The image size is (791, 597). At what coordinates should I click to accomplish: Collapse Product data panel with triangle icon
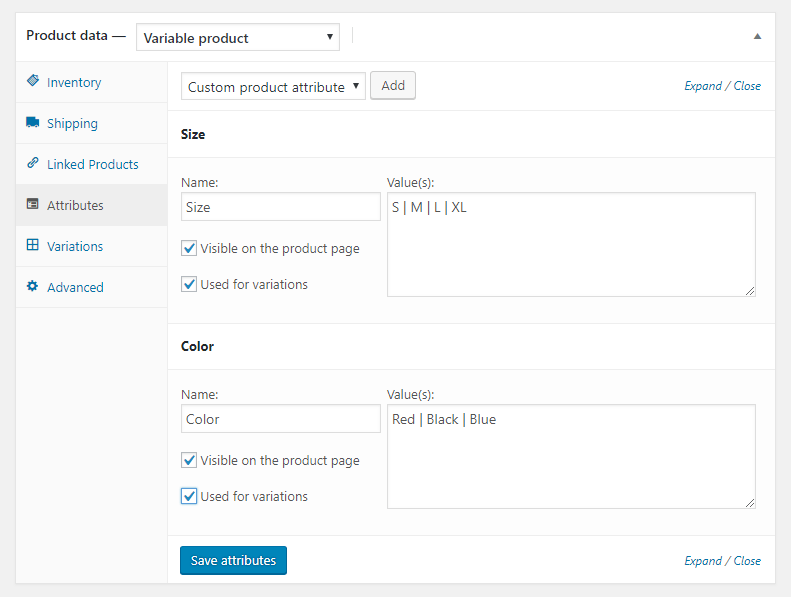click(757, 36)
